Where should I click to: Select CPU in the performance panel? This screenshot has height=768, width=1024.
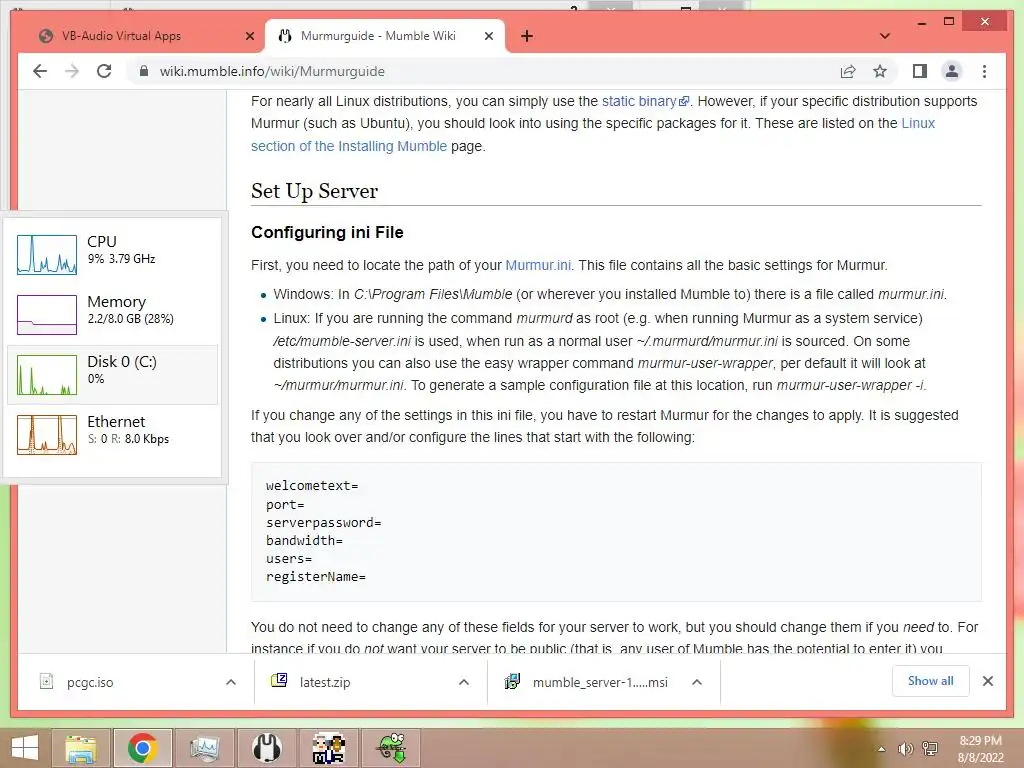click(x=112, y=254)
